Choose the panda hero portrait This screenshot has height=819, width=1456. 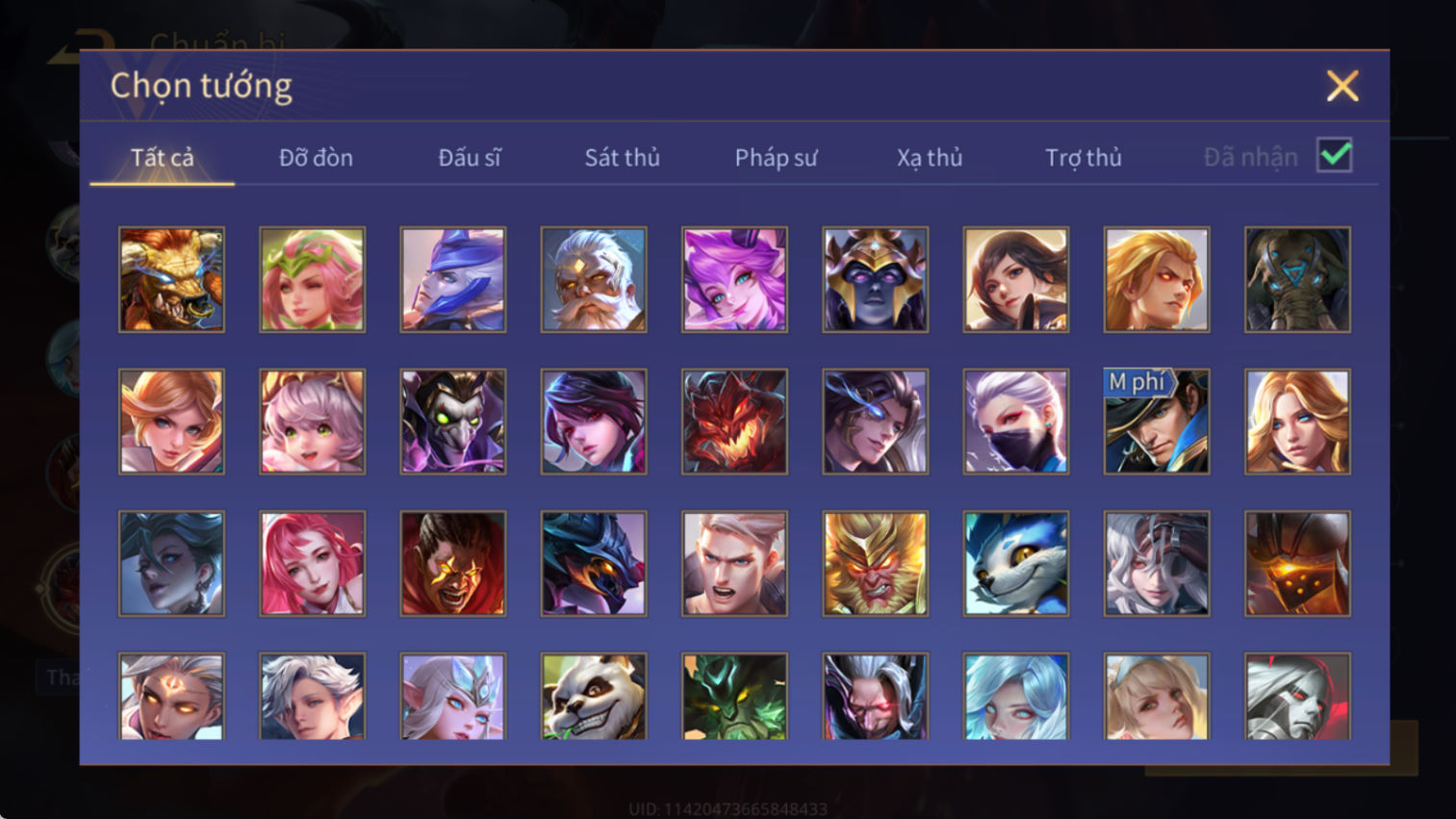click(594, 696)
